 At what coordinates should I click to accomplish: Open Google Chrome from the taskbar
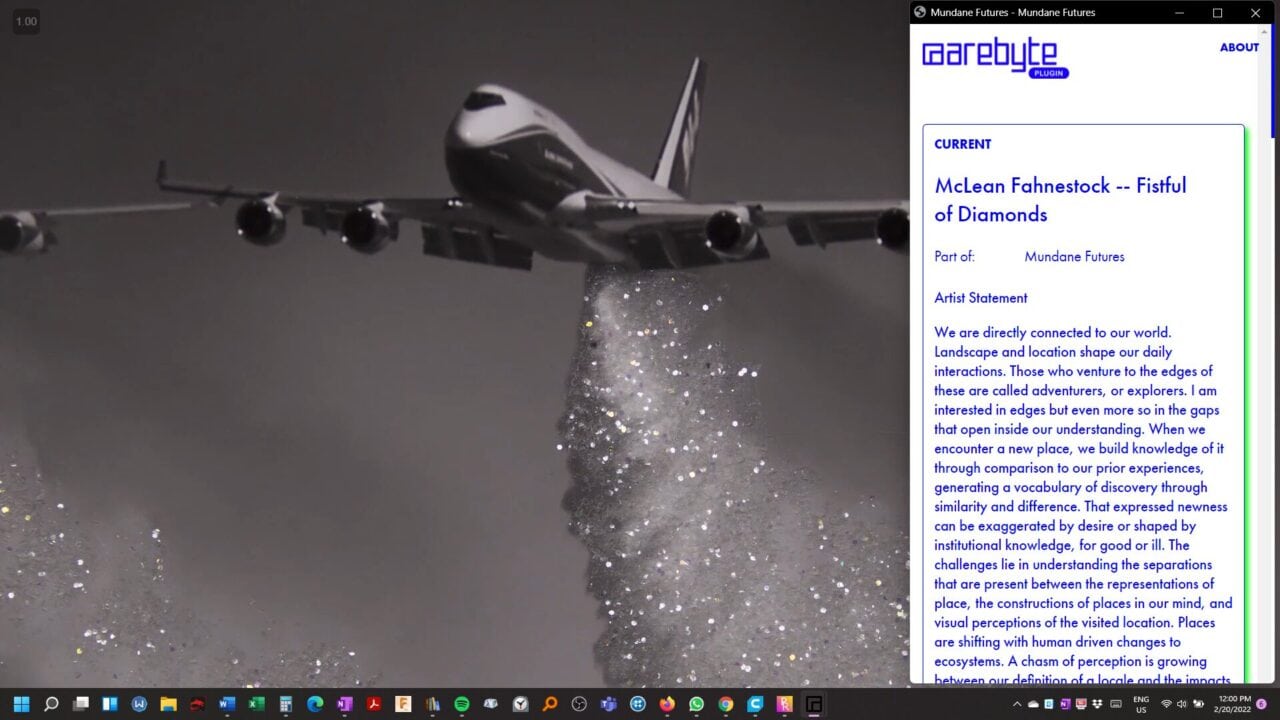pos(725,704)
